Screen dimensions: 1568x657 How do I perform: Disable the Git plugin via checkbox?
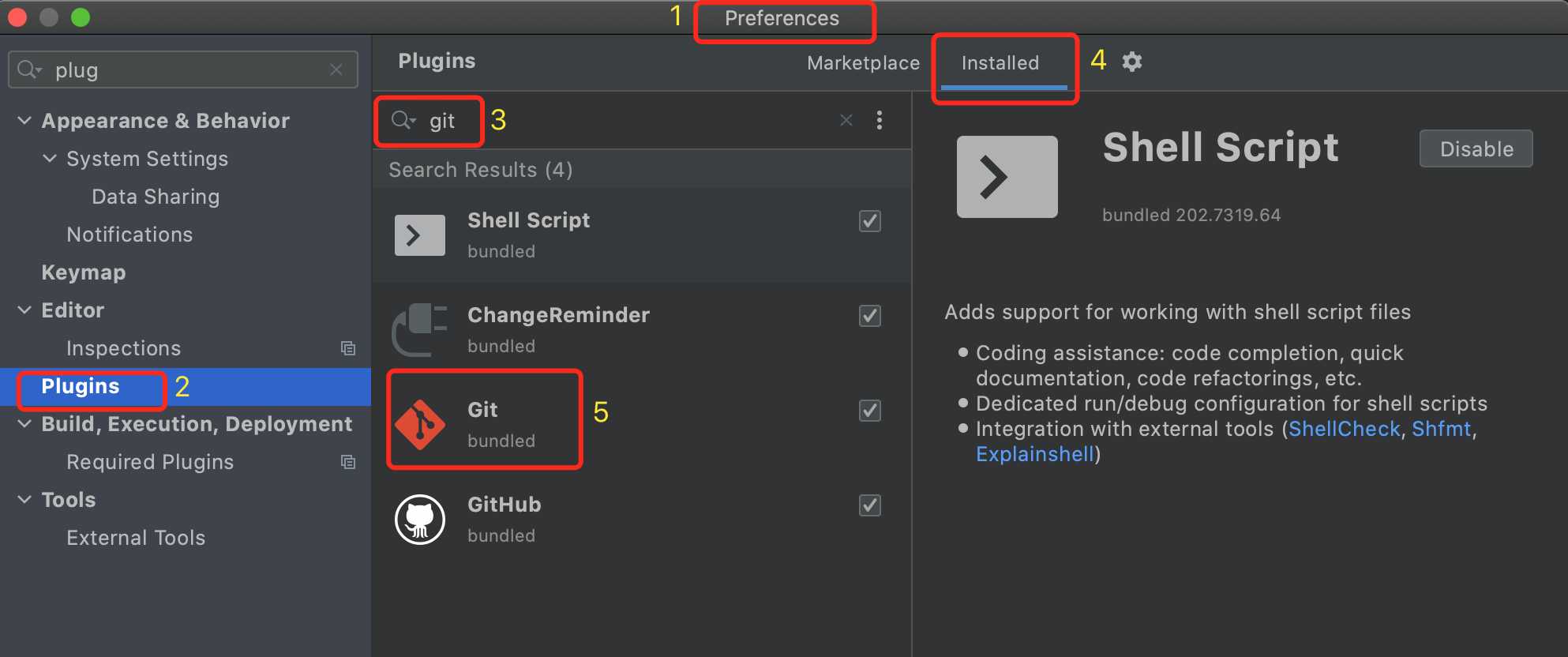coord(870,411)
